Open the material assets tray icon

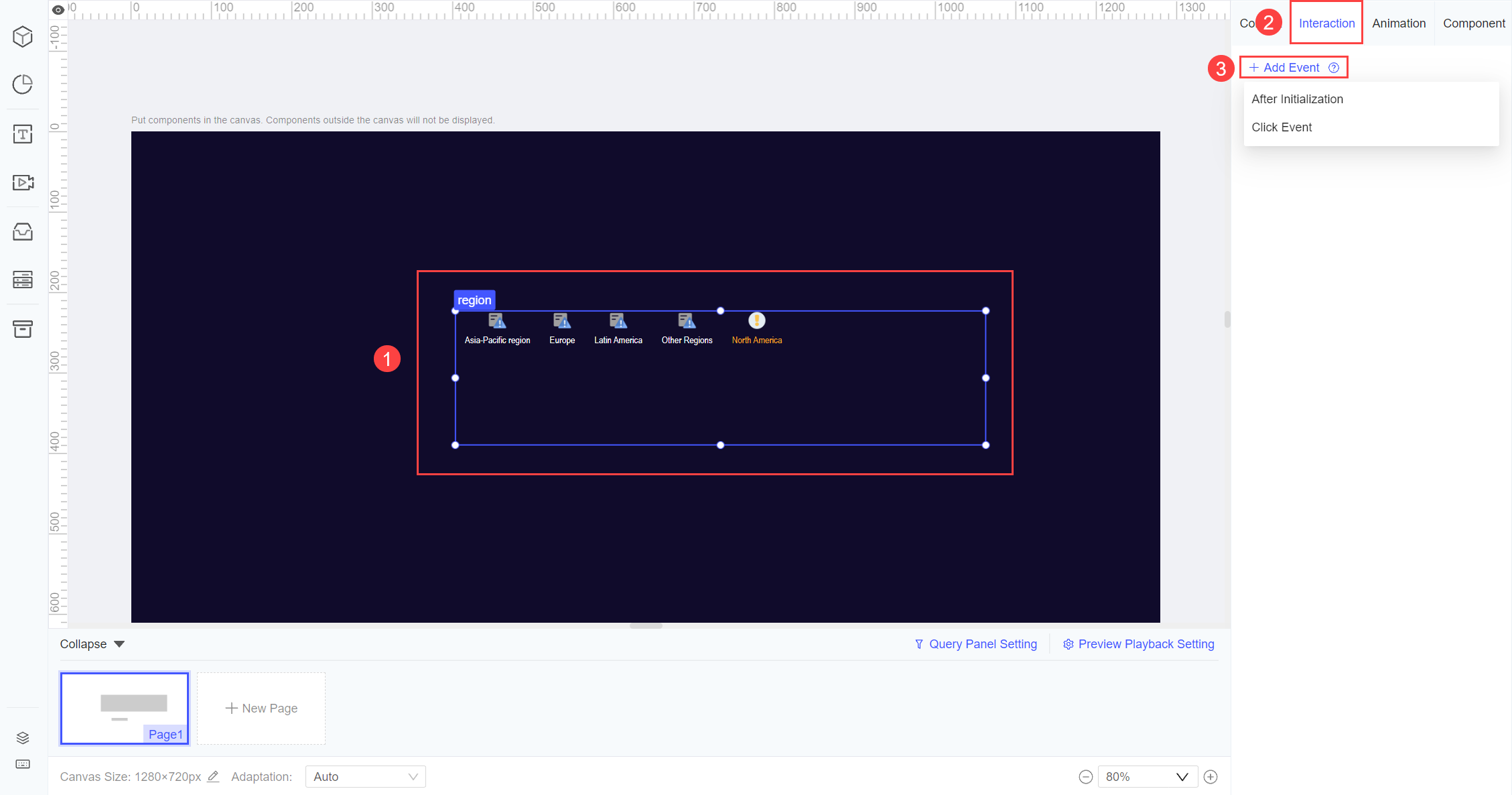coord(22,231)
